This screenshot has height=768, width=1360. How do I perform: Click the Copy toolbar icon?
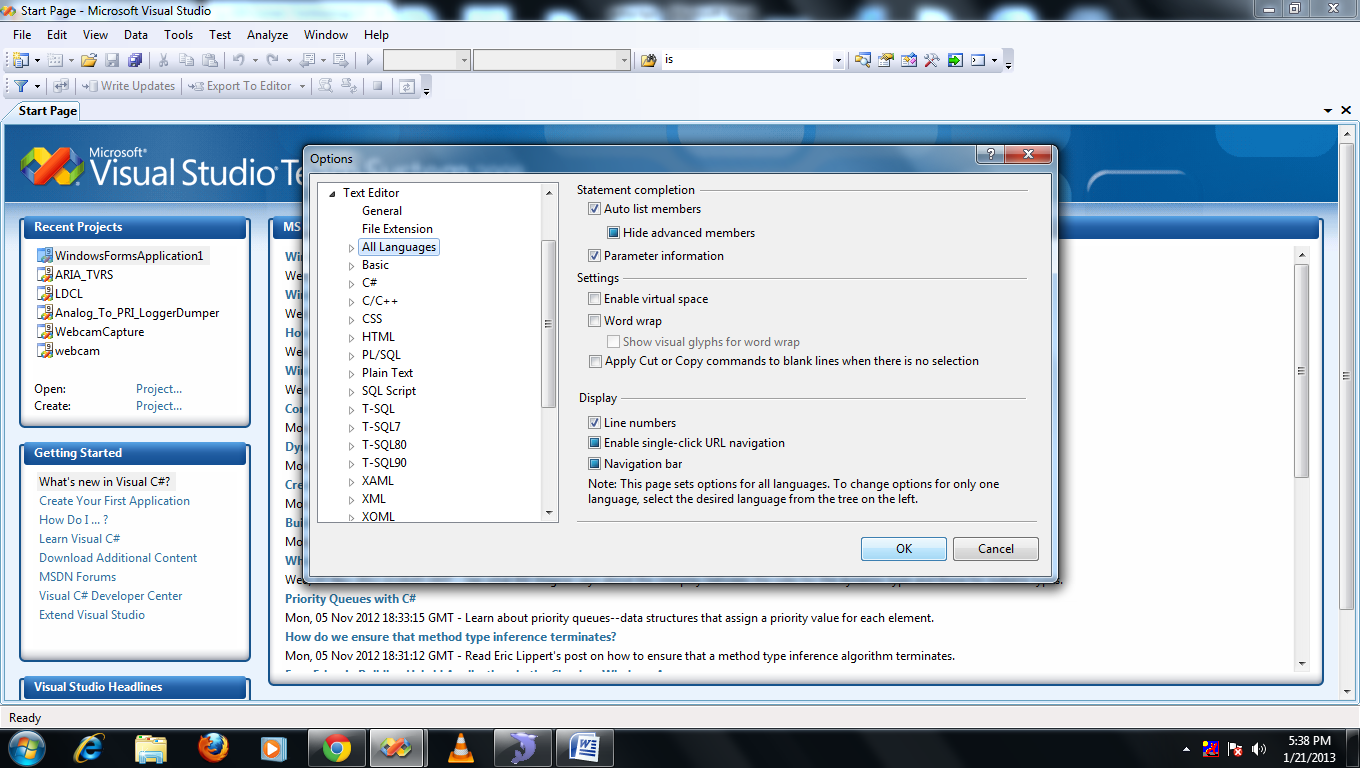187,60
